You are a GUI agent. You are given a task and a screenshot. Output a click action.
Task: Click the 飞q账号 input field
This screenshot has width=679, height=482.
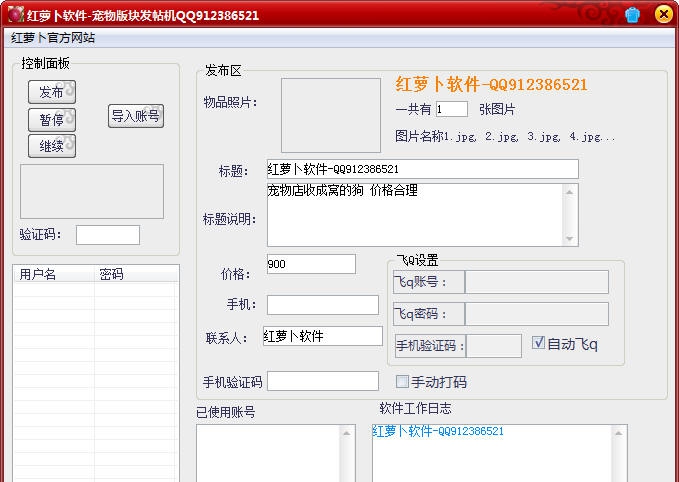click(537, 282)
